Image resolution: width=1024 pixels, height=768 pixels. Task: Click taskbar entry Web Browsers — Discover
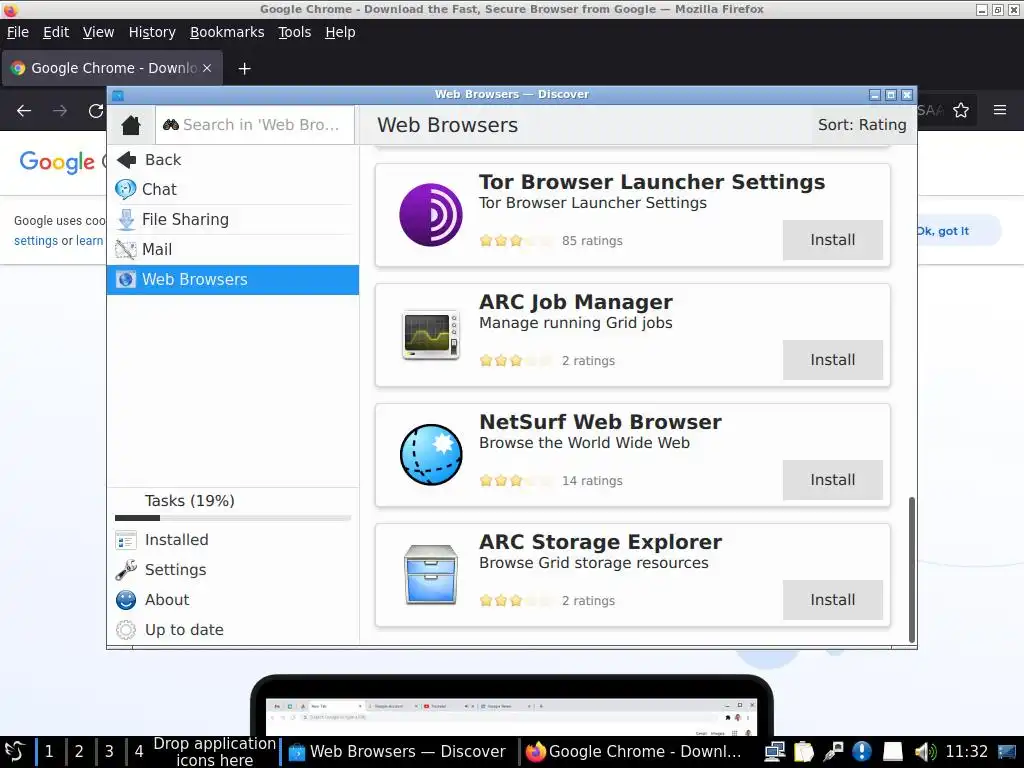tap(398, 752)
